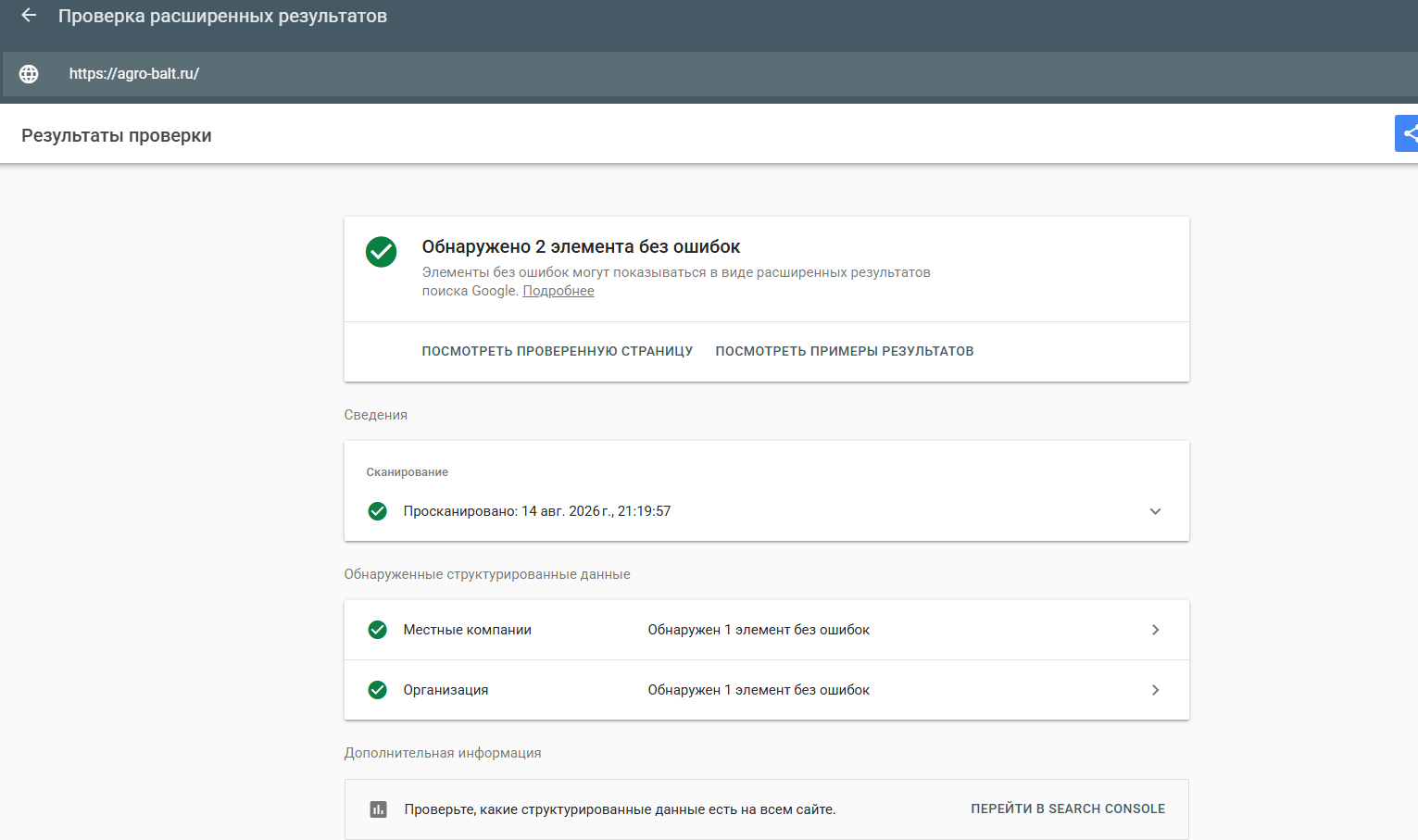1418x840 pixels.
Task: Click the checkmark icon beside 'Местные компании'
Action: [378, 630]
